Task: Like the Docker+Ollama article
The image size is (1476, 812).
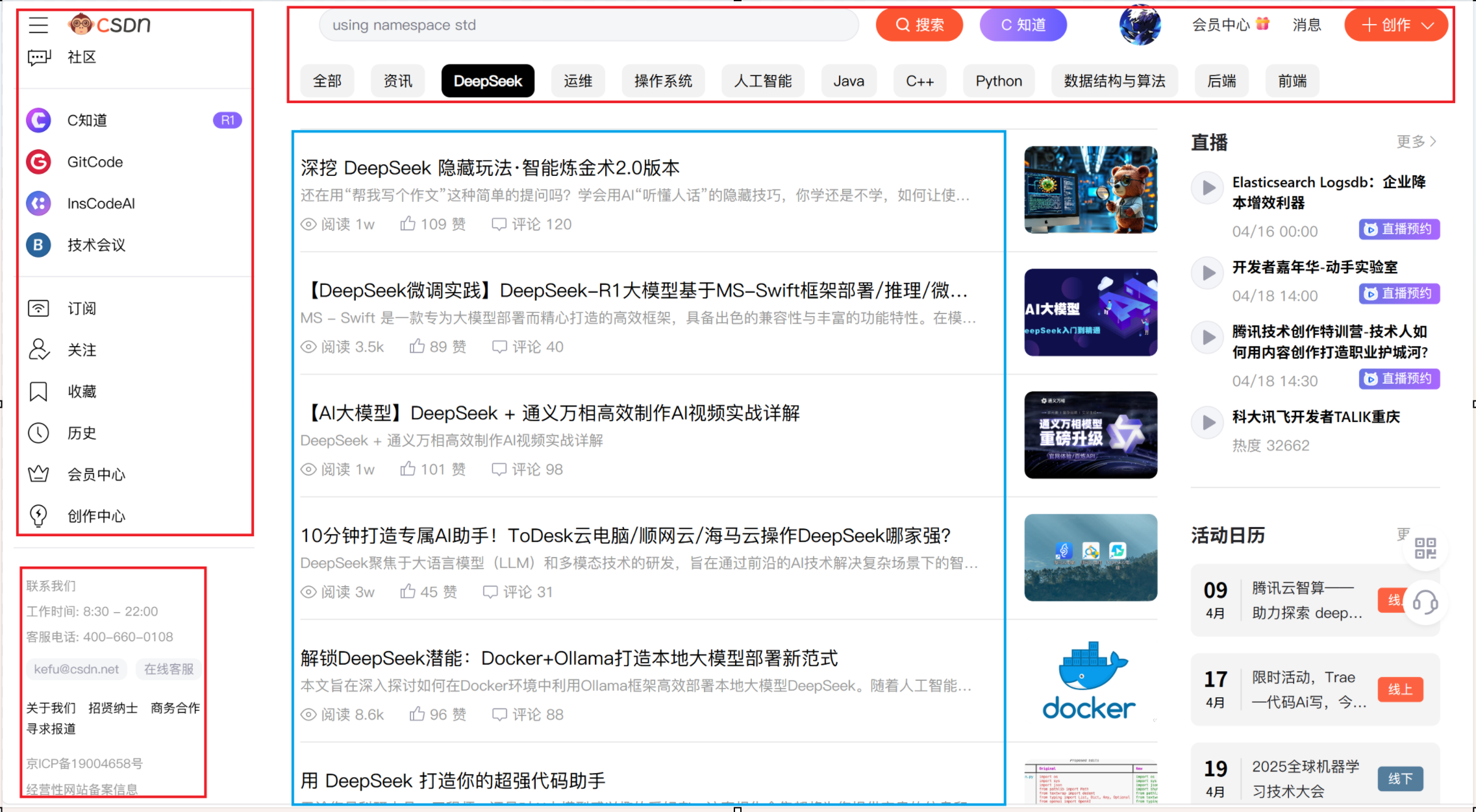Action: coord(417,714)
